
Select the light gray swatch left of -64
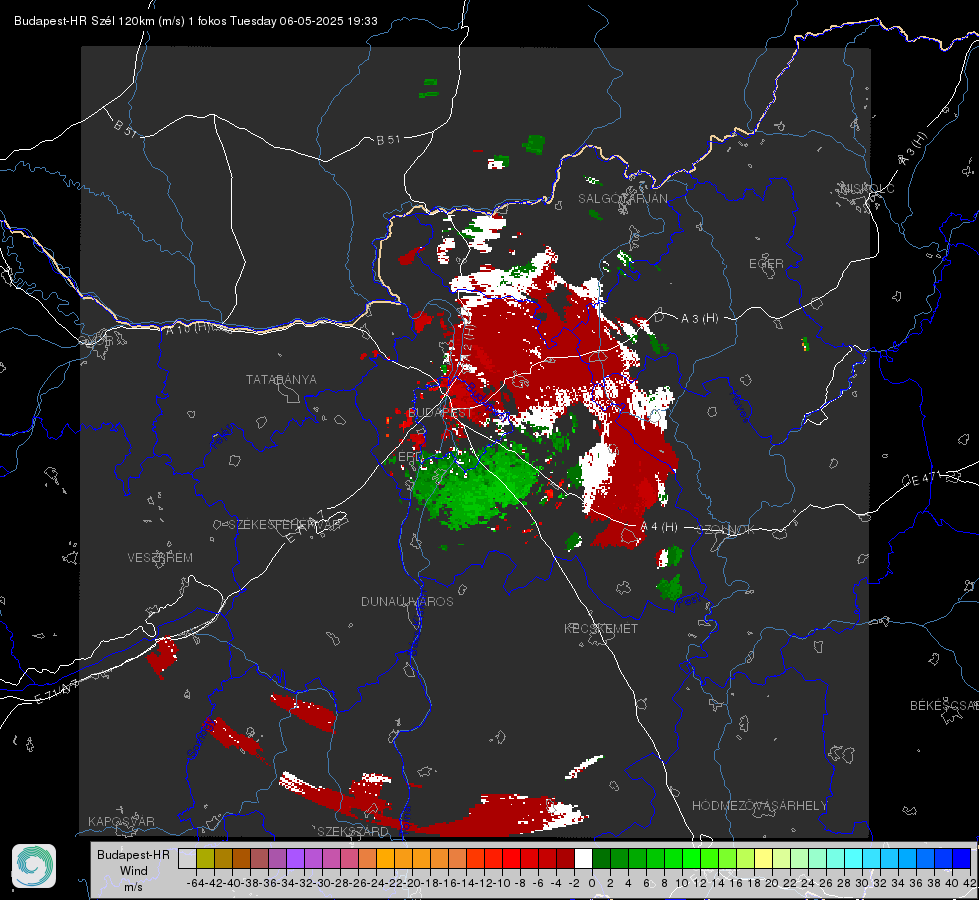click(187, 858)
